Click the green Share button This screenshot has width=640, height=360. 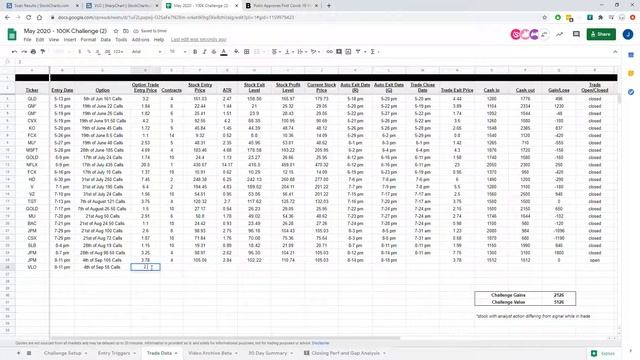pos(601,34)
